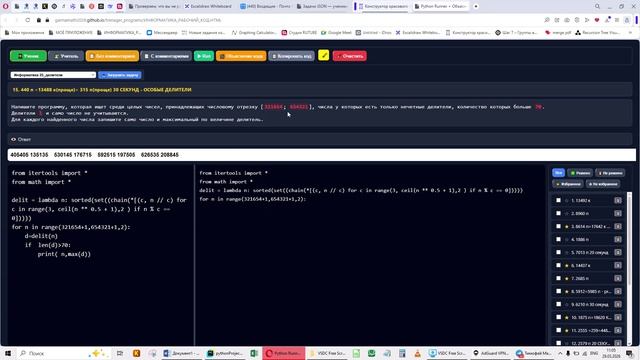Open task 10 in the task list
Viewport: 640px width, 360px height.
[591, 317]
